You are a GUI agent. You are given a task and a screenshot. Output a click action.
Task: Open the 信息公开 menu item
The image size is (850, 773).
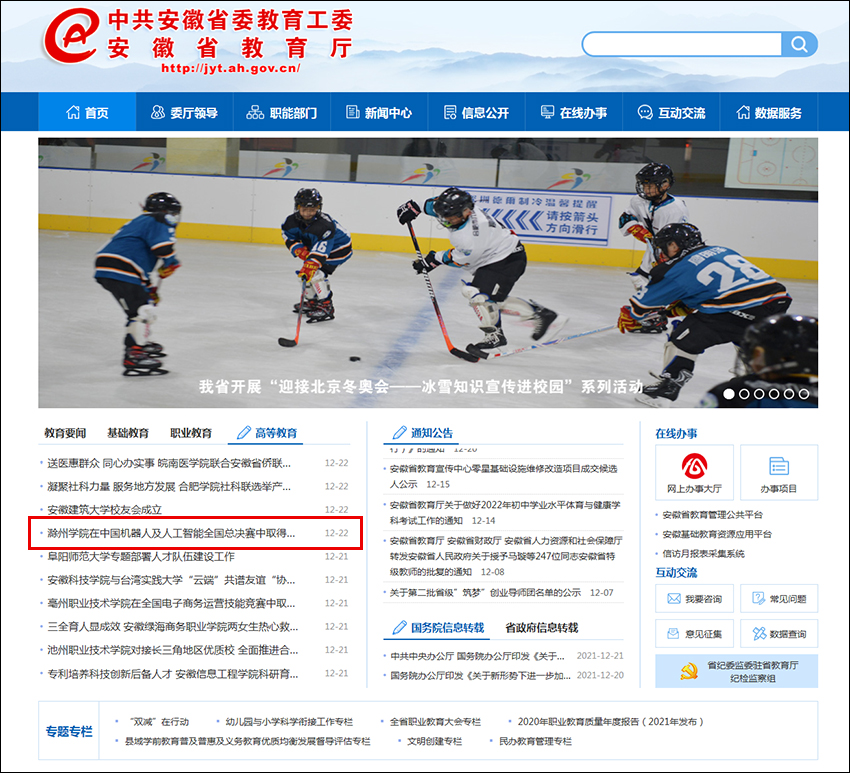click(x=476, y=112)
